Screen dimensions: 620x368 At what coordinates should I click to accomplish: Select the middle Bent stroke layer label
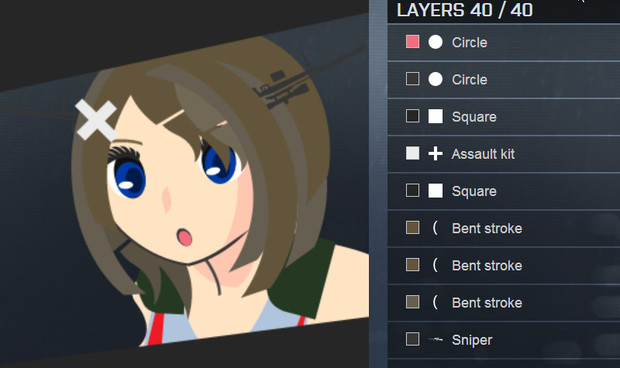(487, 266)
